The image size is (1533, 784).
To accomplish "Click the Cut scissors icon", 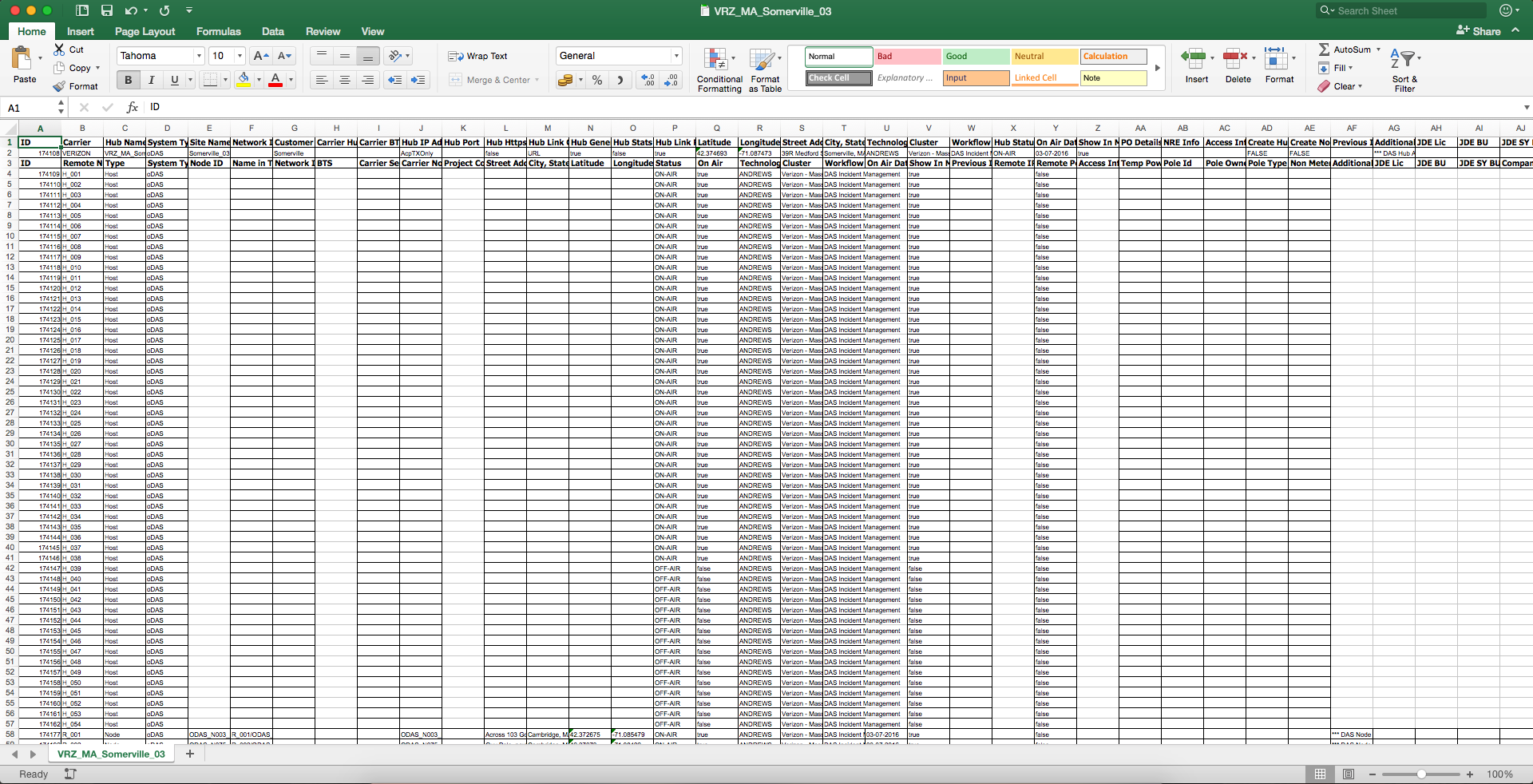I will pos(60,49).
